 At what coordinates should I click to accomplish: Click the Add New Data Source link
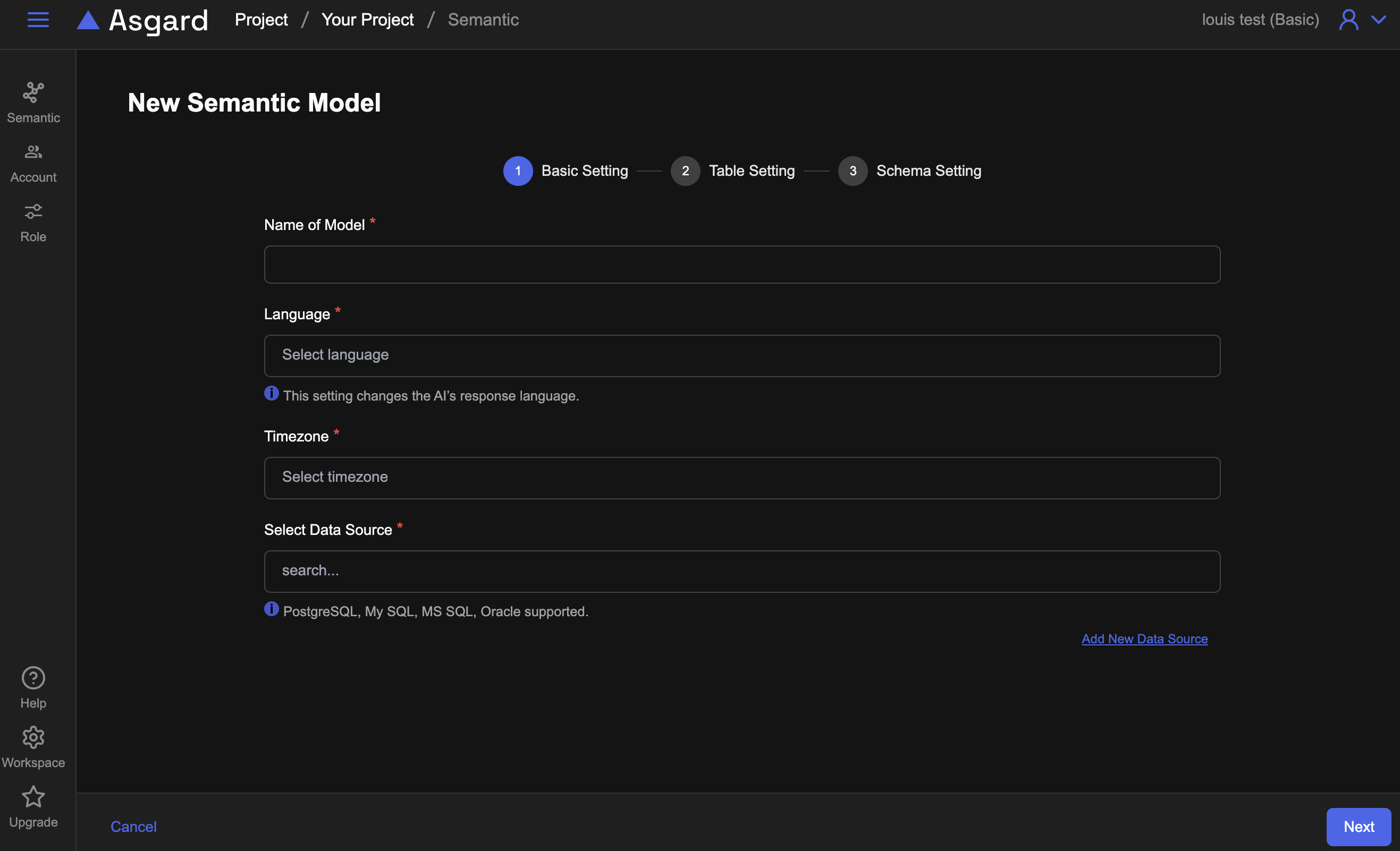(x=1144, y=639)
